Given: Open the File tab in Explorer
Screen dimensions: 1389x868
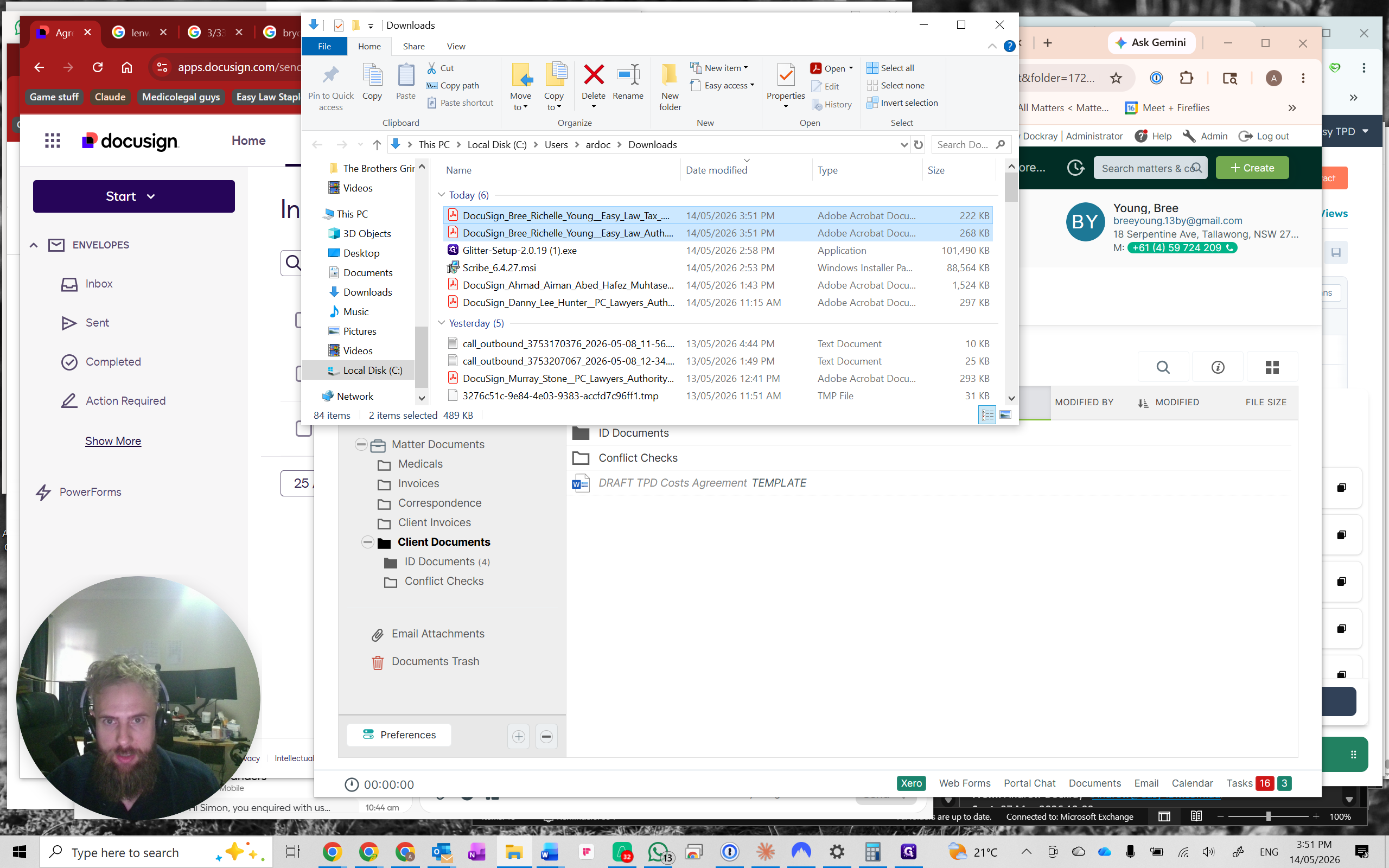Looking at the screenshot, I should pos(324,47).
